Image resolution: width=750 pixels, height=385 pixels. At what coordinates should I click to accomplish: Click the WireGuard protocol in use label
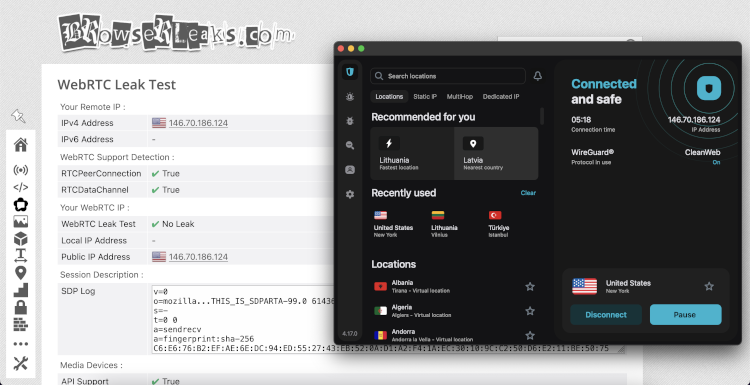click(x=592, y=156)
